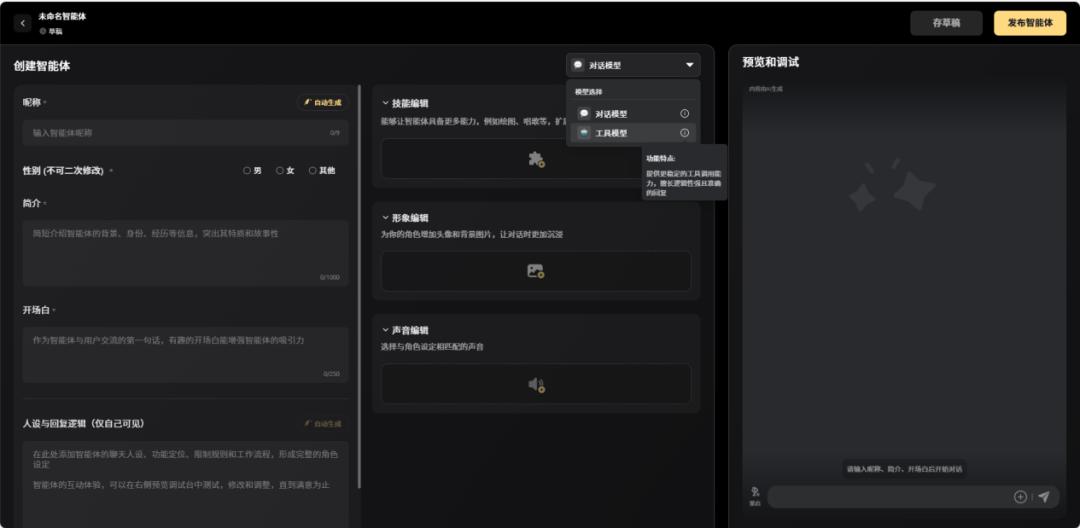Choose 对话模型 from the model list
The height and width of the screenshot is (528, 1080).
tap(612, 114)
